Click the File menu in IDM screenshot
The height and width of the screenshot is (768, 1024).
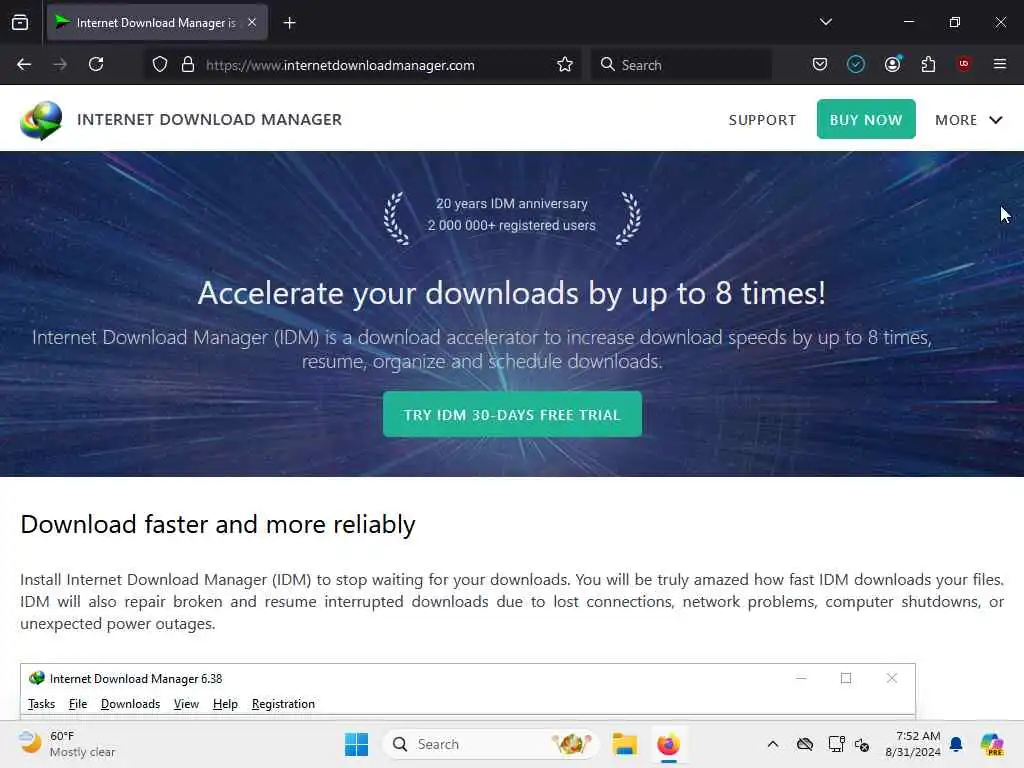(x=78, y=704)
